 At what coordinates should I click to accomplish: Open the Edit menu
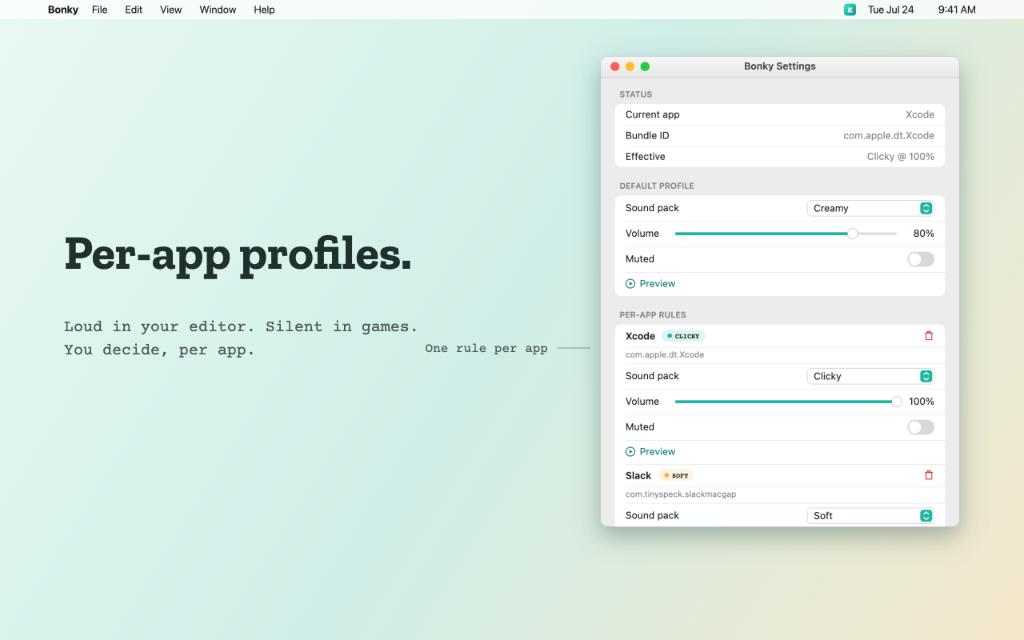coord(133,10)
